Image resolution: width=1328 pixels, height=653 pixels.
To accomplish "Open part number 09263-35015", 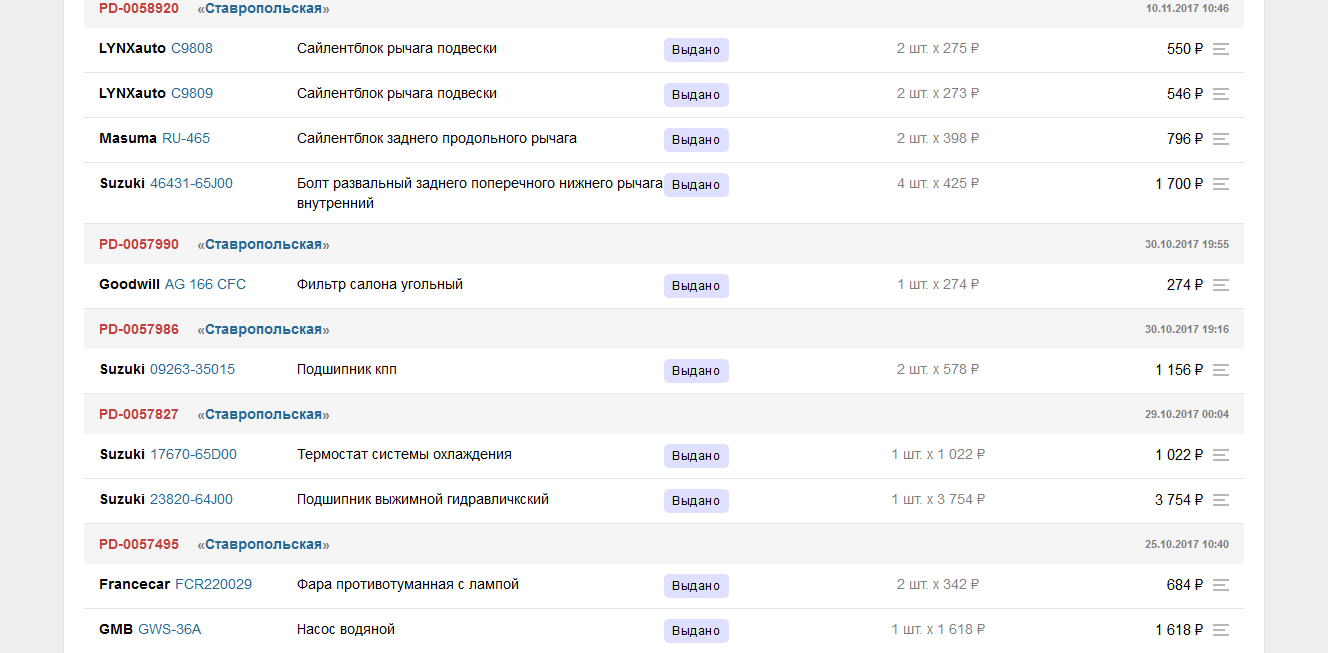I will [x=192, y=369].
